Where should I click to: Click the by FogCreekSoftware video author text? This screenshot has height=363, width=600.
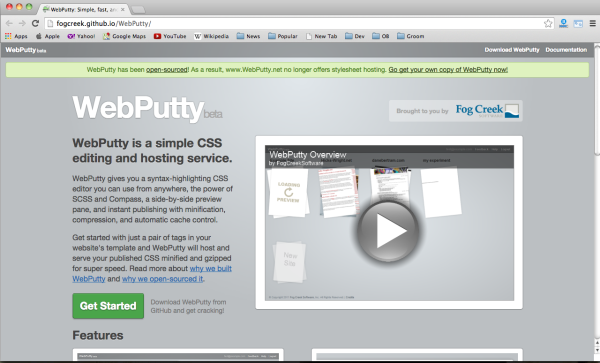coord(296,163)
